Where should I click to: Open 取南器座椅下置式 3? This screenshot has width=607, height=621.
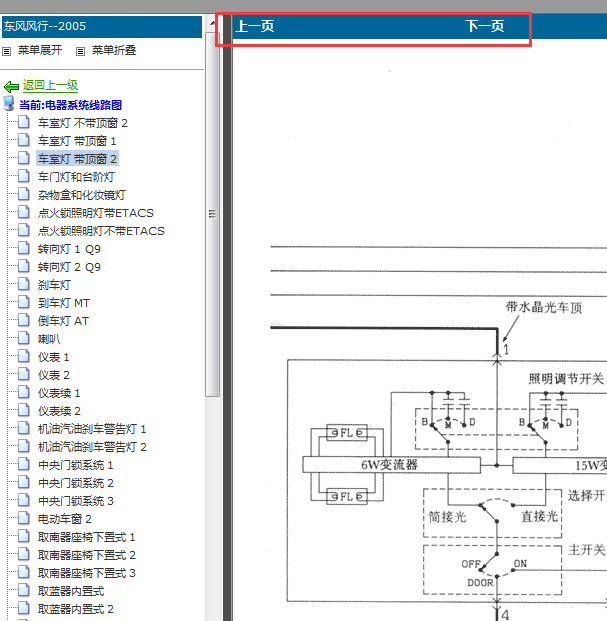[87, 573]
